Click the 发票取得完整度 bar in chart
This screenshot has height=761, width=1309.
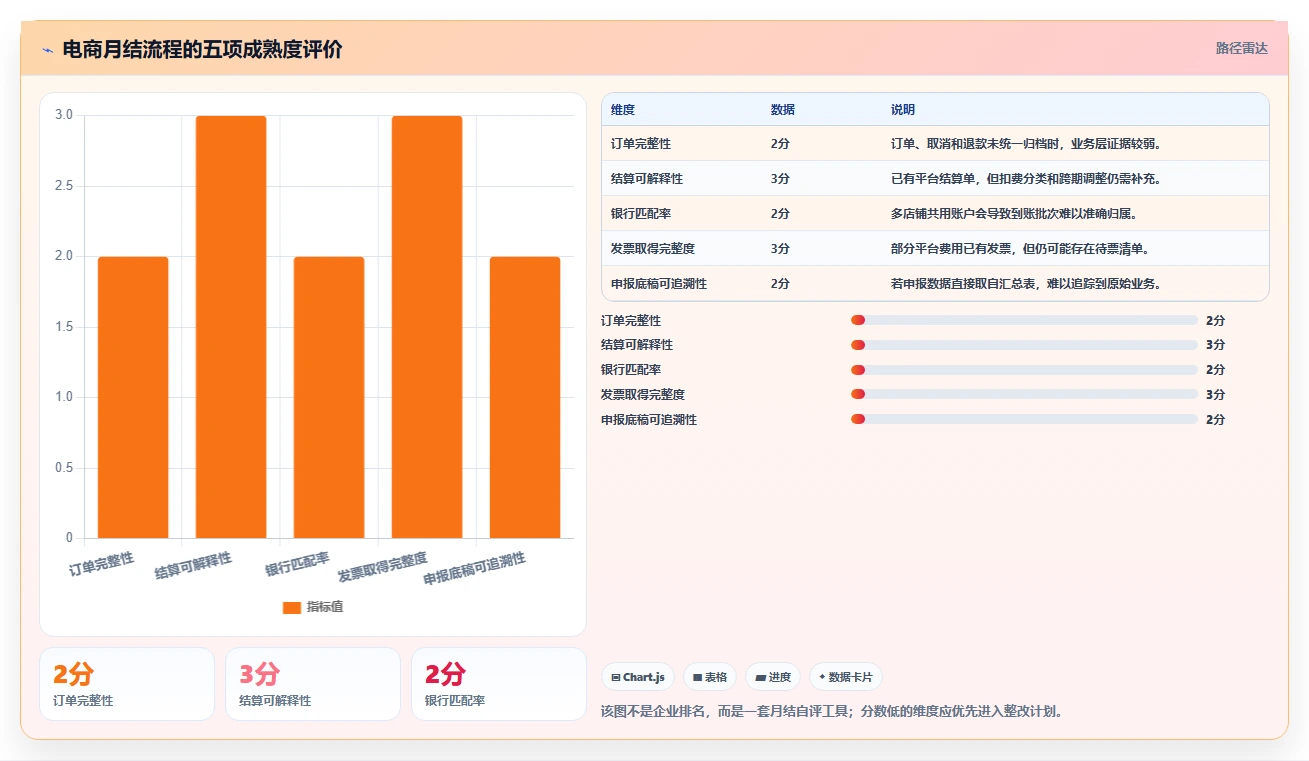point(427,327)
